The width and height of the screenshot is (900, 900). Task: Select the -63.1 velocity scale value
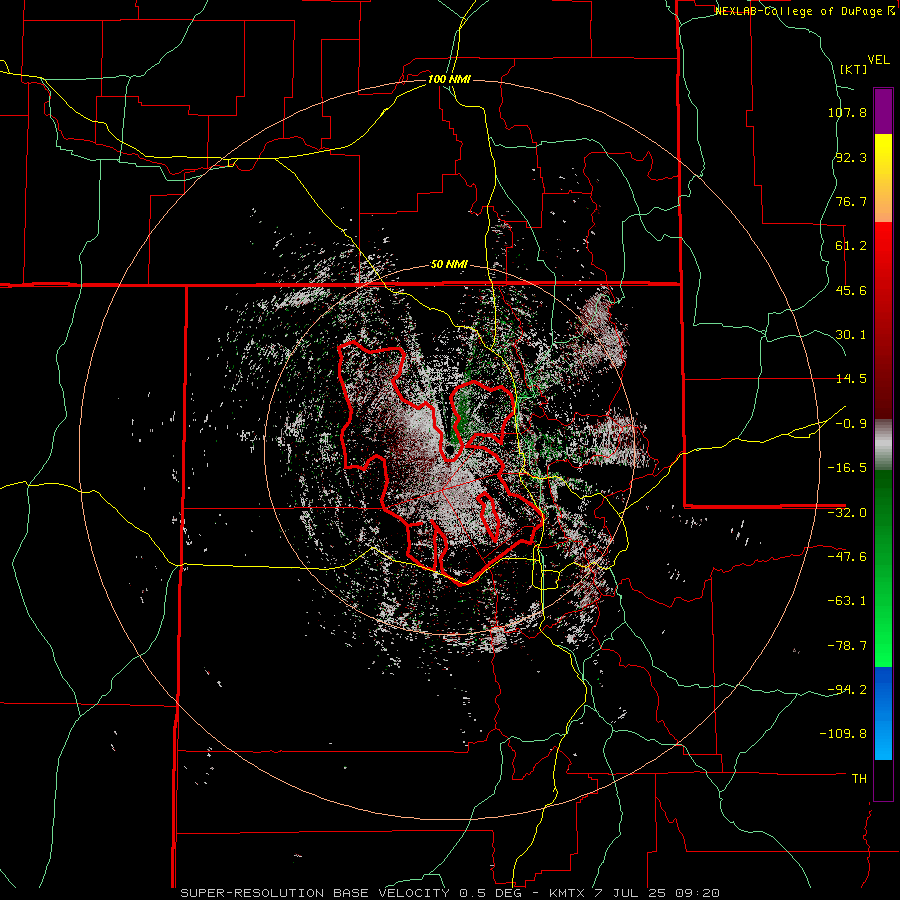[x=847, y=601]
